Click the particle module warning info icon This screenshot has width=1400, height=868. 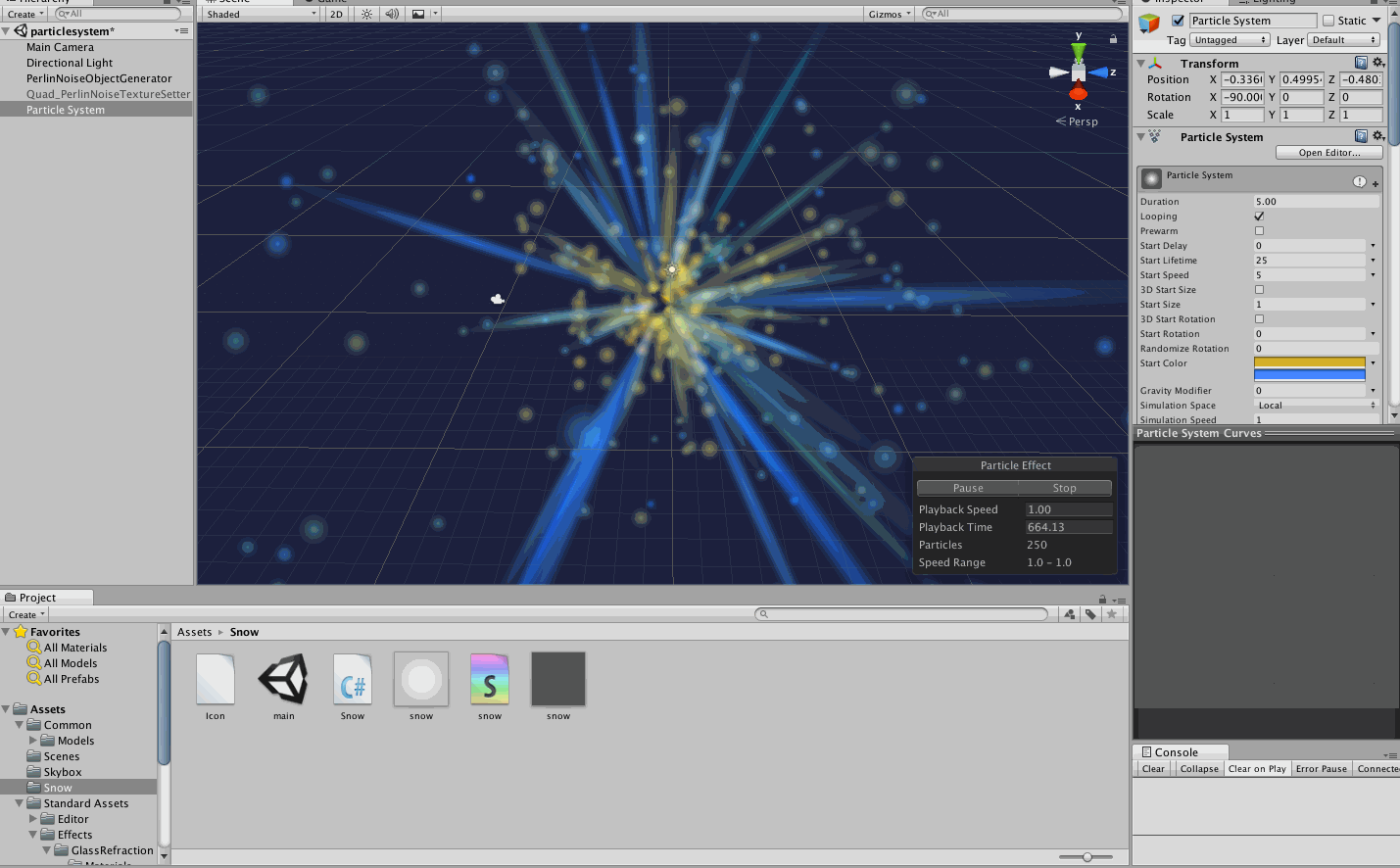pos(1360,181)
